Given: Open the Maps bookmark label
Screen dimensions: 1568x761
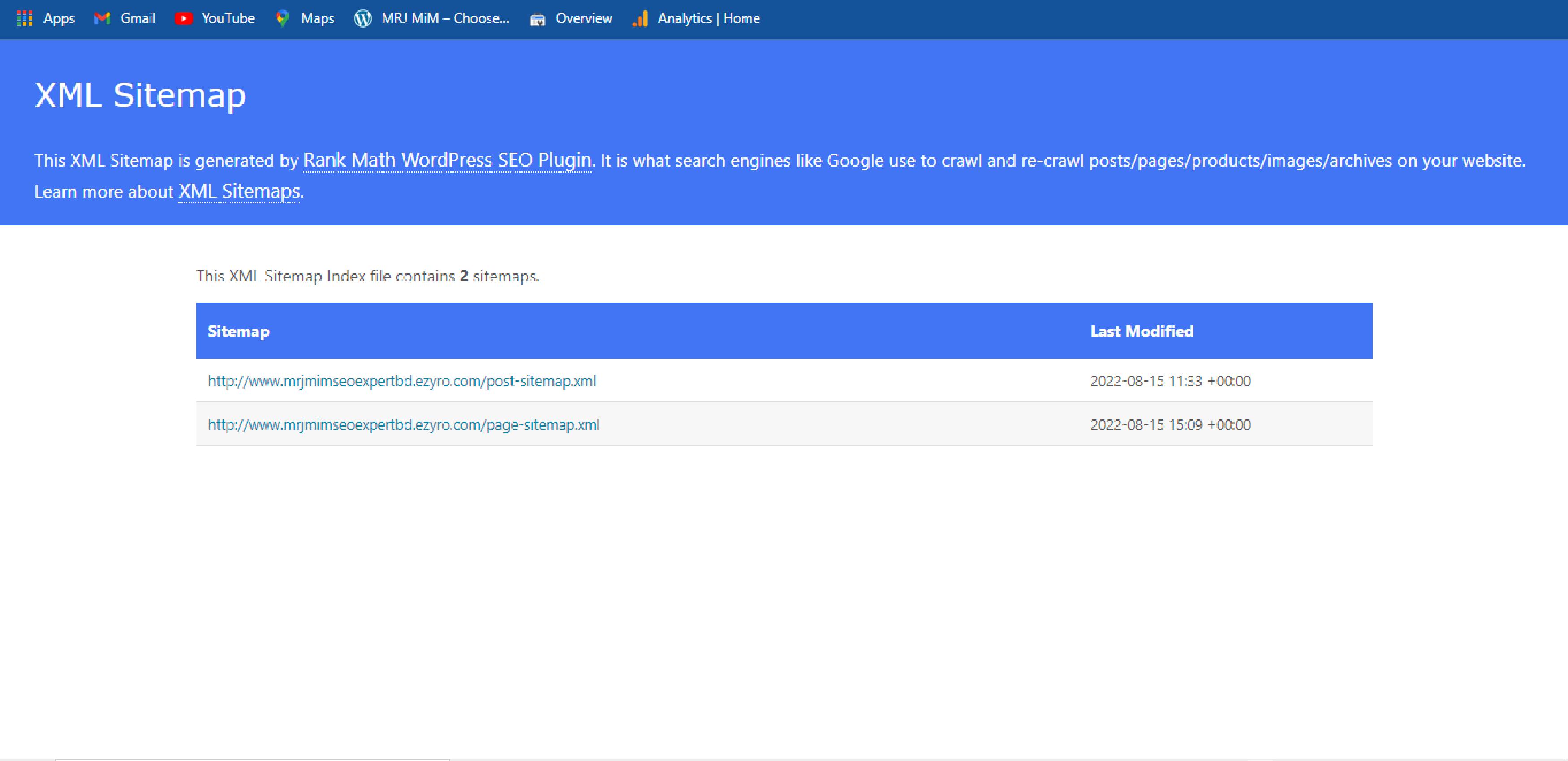Looking at the screenshot, I should (x=317, y=19).
